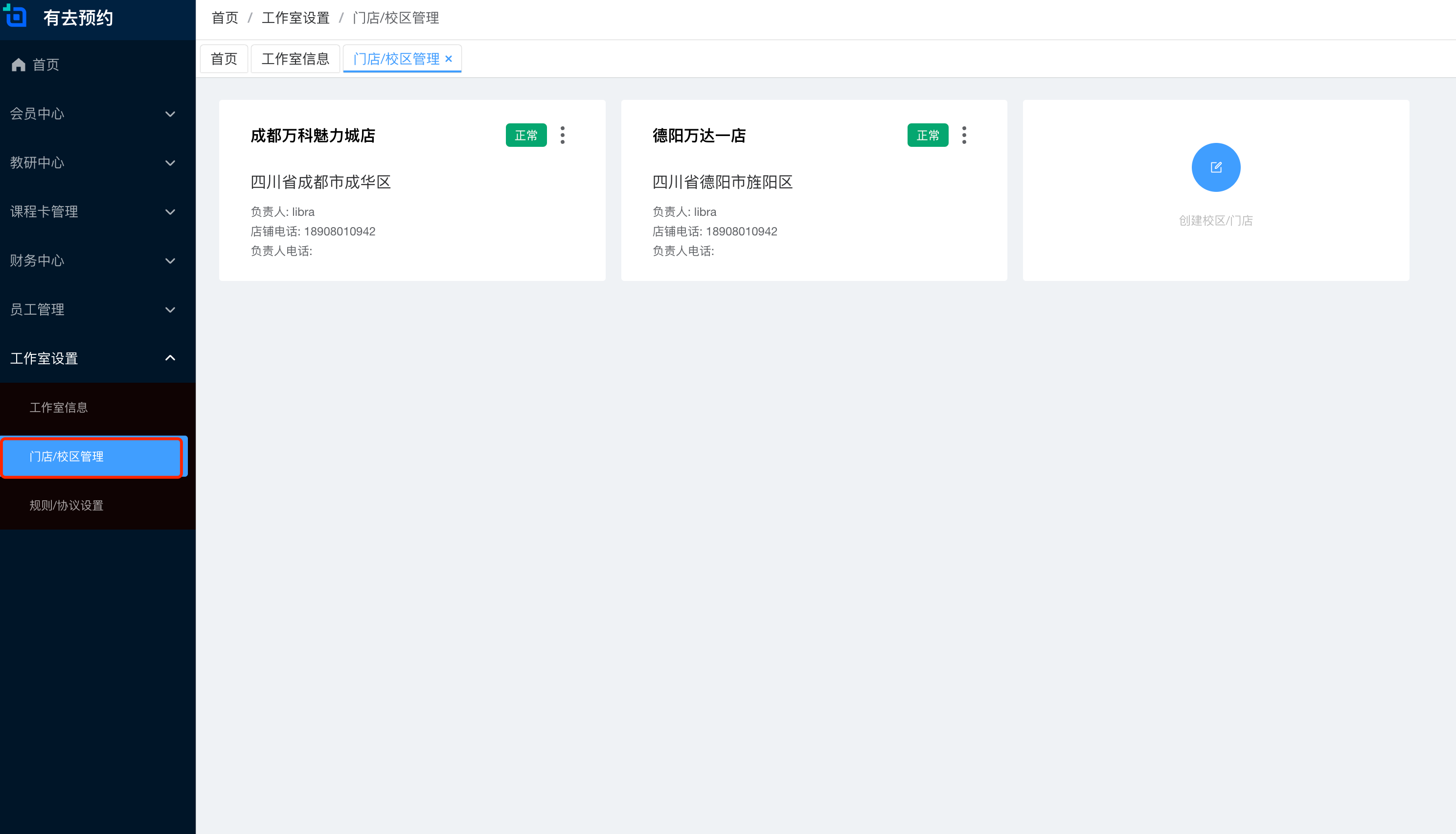The image size is (1456, 834).
Task: Open 首页 via sidebar home icon
Action: coord(18,65)
